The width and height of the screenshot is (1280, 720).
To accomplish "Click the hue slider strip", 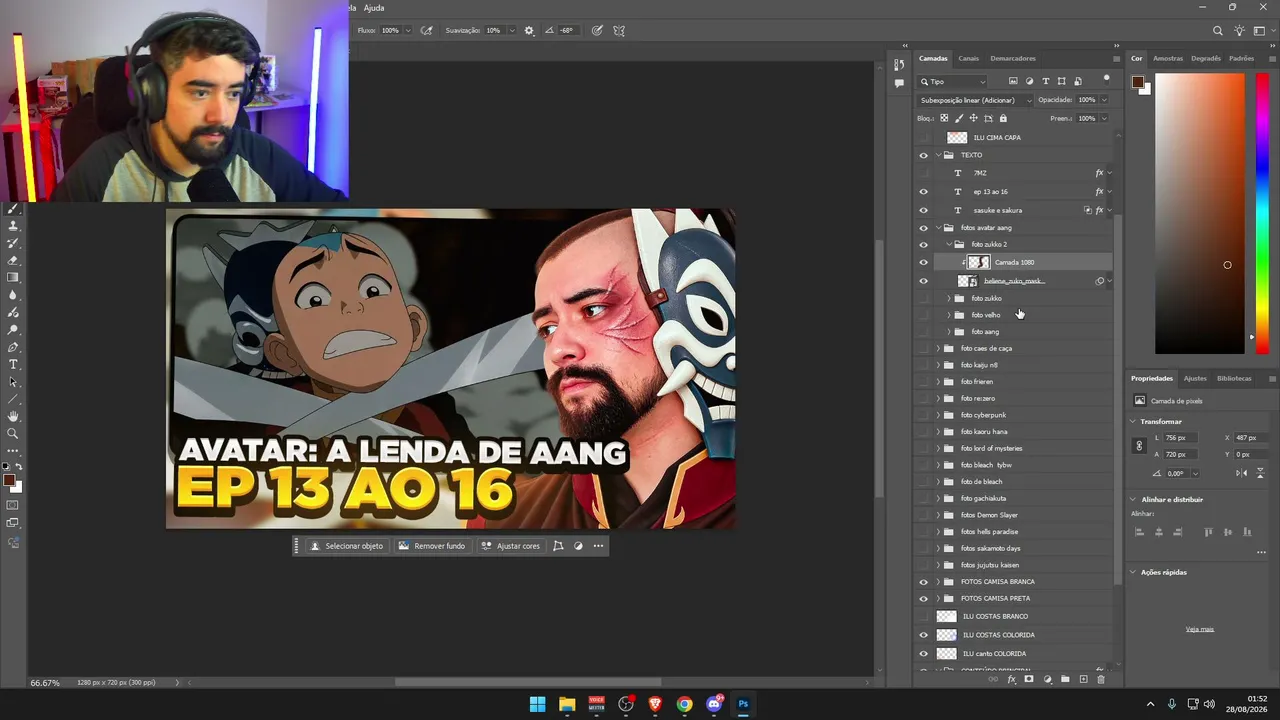I will coord(1262,213).
